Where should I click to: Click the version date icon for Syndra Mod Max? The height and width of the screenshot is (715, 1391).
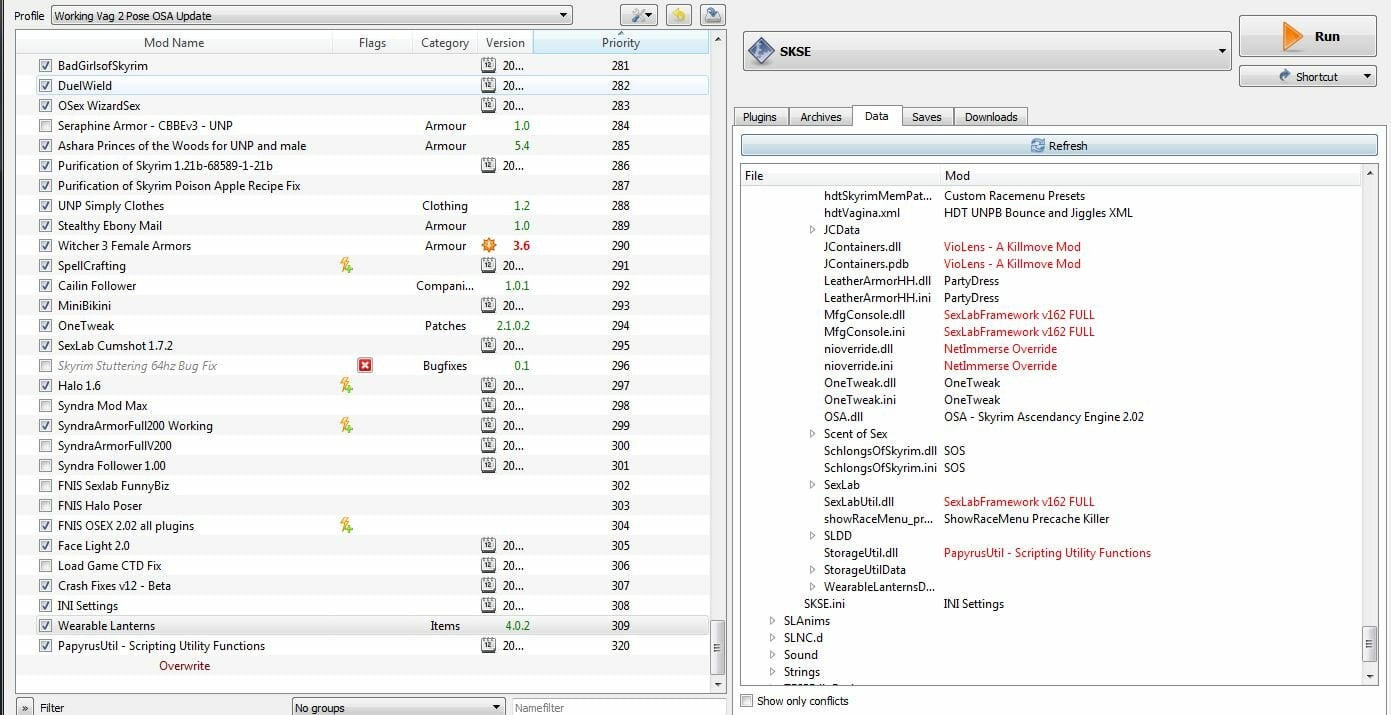tap(488, 405)
